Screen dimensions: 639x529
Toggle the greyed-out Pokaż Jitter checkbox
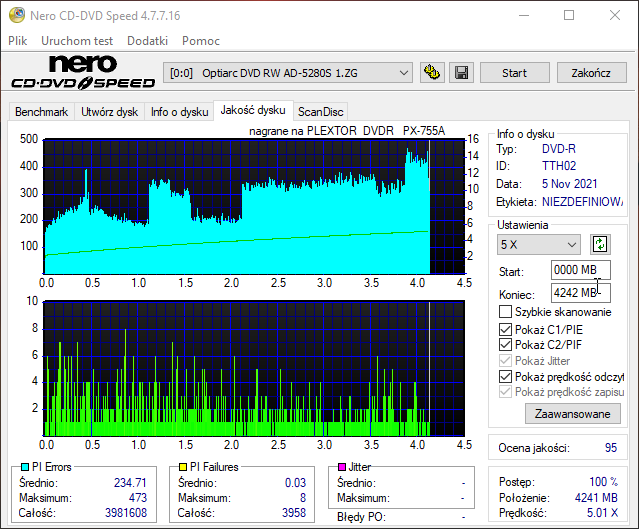pos(505,361)
